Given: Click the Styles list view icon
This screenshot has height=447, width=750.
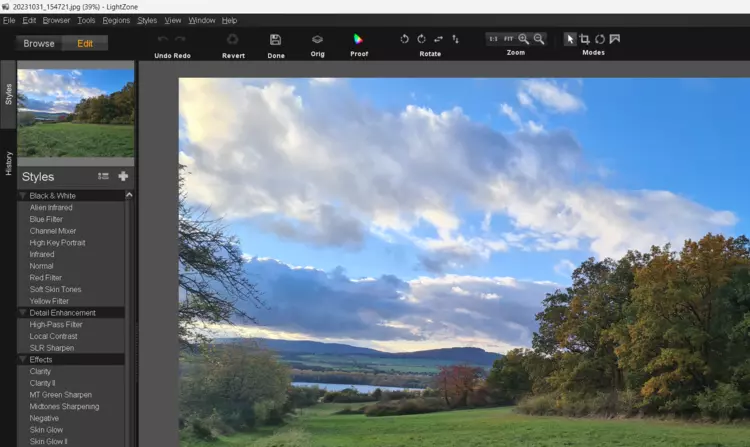Looking at the screenshot, I should pos(103,176).
